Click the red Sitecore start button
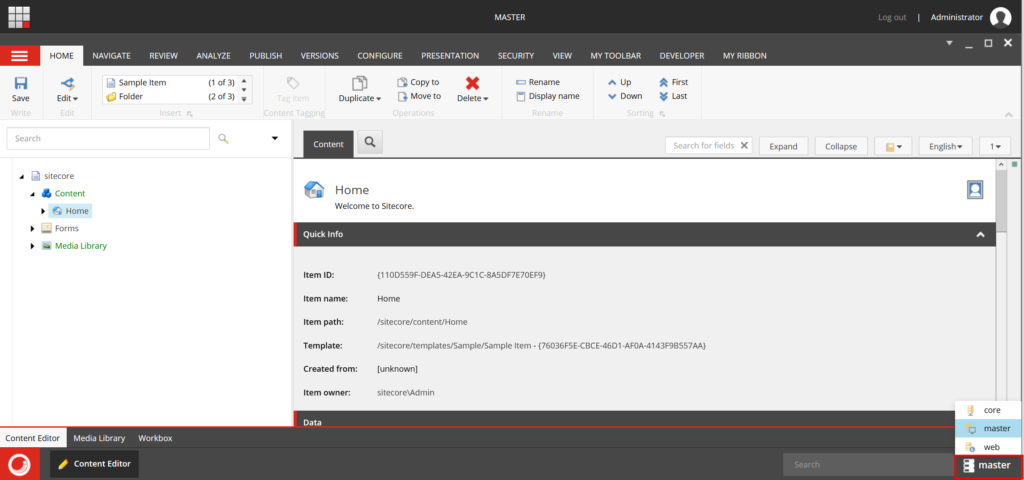The width and height of the screenshot is (1024, 480). [x=19, y=464]
